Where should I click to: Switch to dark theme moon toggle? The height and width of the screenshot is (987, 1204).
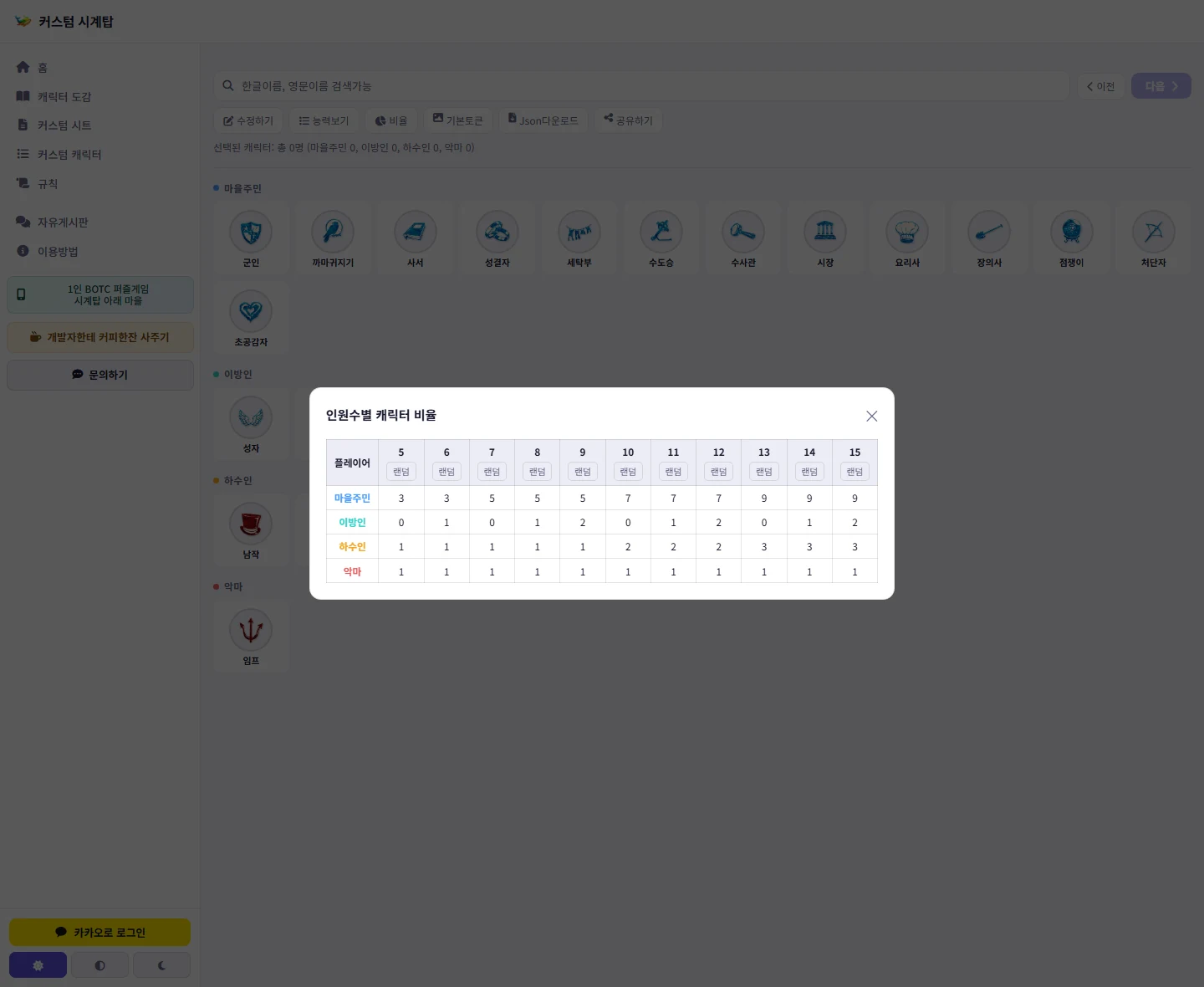161,965
